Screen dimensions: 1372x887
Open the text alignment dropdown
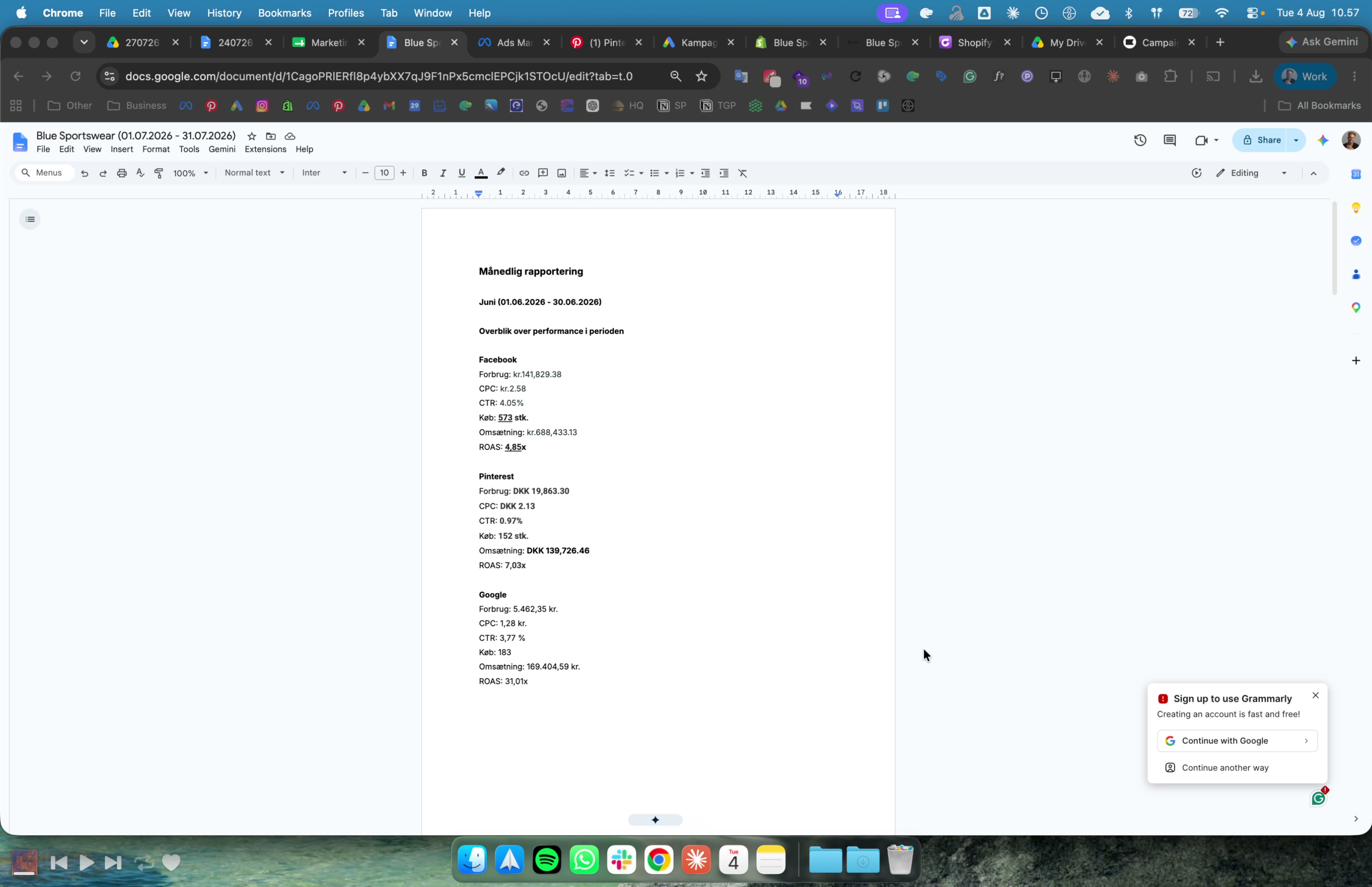click(x=587, y=173)
